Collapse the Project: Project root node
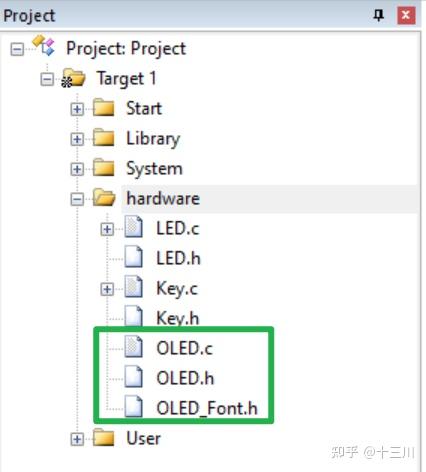Viewport: 426px width, 472px height. [x=17, y=50]
